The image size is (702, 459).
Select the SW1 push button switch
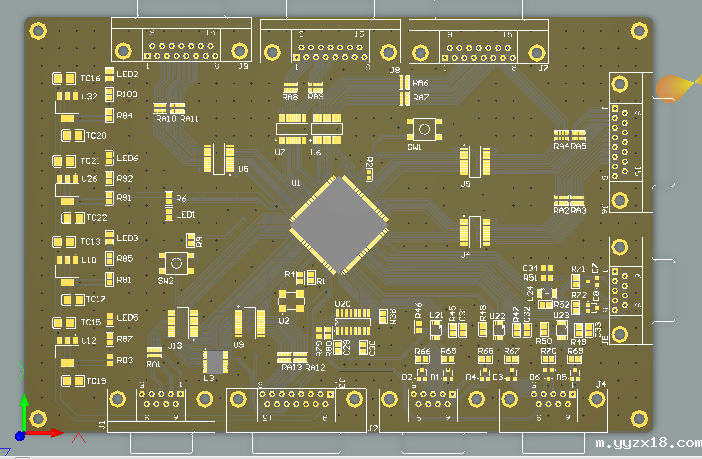coord(427,129)
